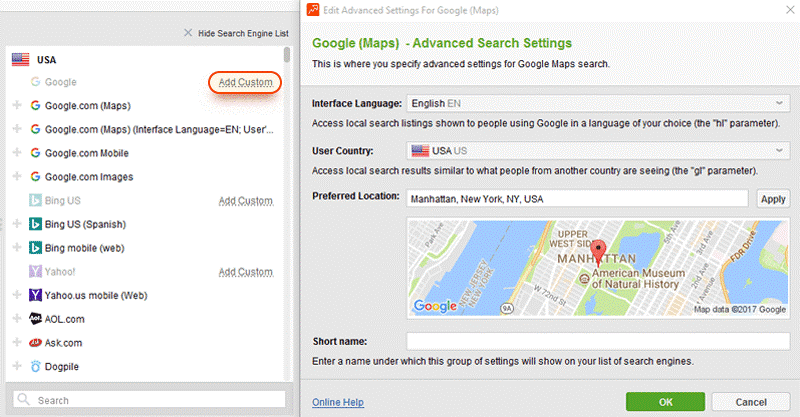The image size is (800, 417).
Task: Click the red map pin marker
Action: click(x=600, y=251)
